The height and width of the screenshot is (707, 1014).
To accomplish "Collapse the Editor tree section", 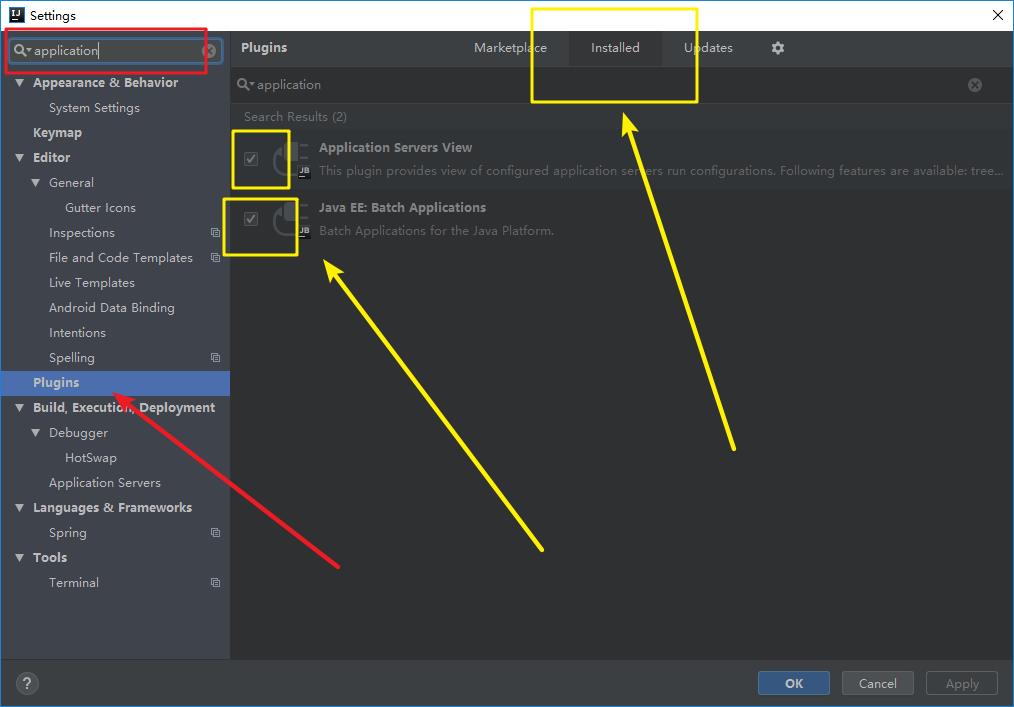I will 19,158.
